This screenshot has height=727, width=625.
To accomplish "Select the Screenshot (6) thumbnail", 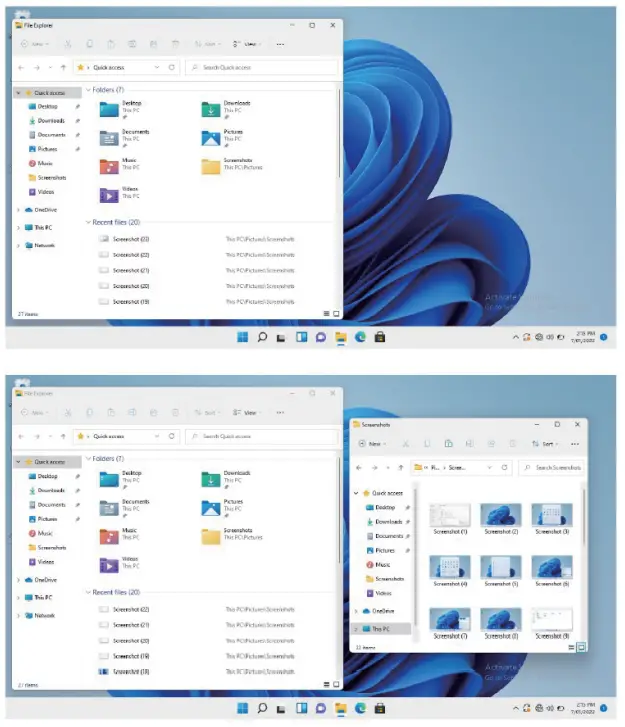I will pyautogui.click(x=552, y=571).
